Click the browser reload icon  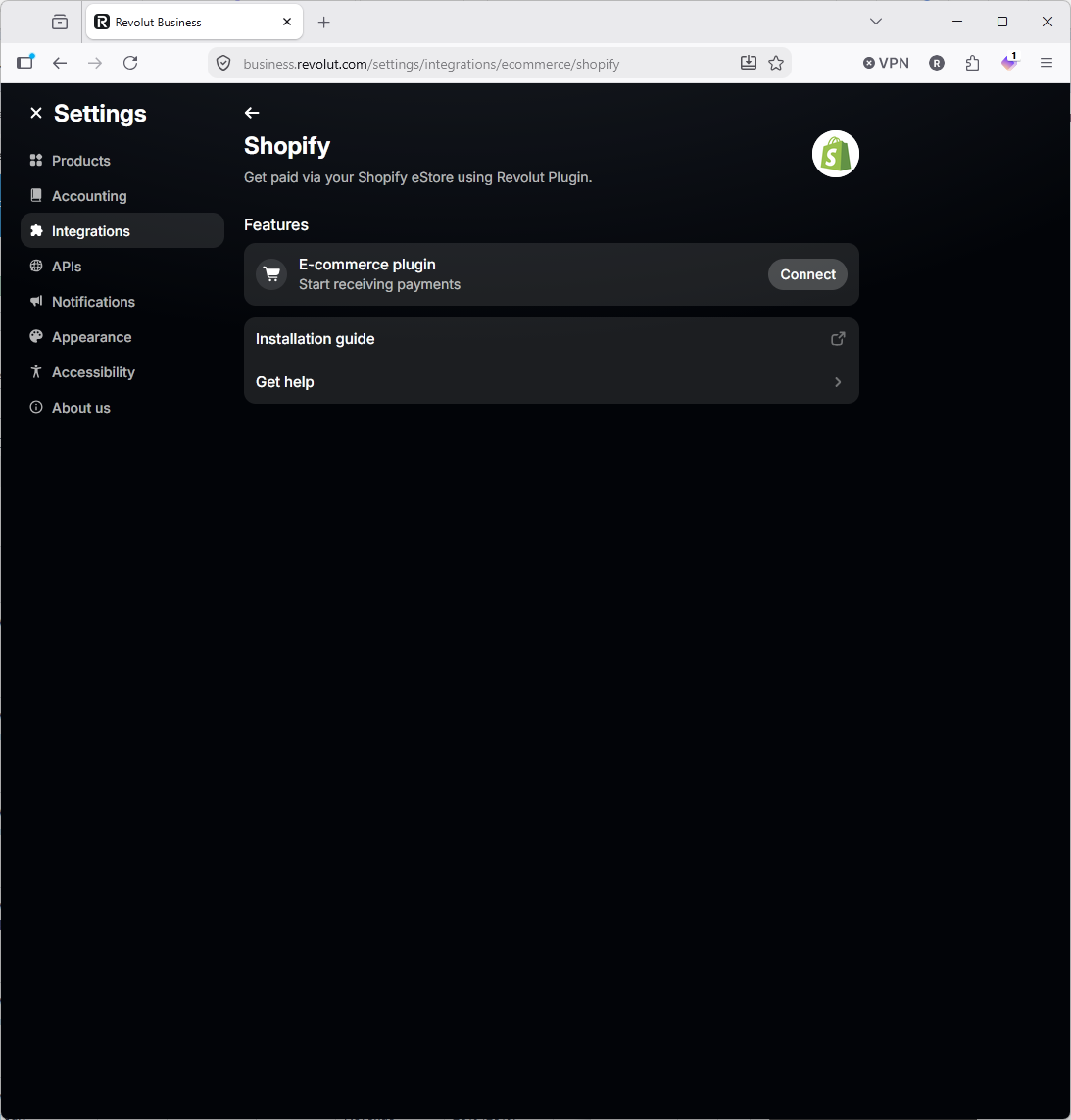(x=130, y=63)
